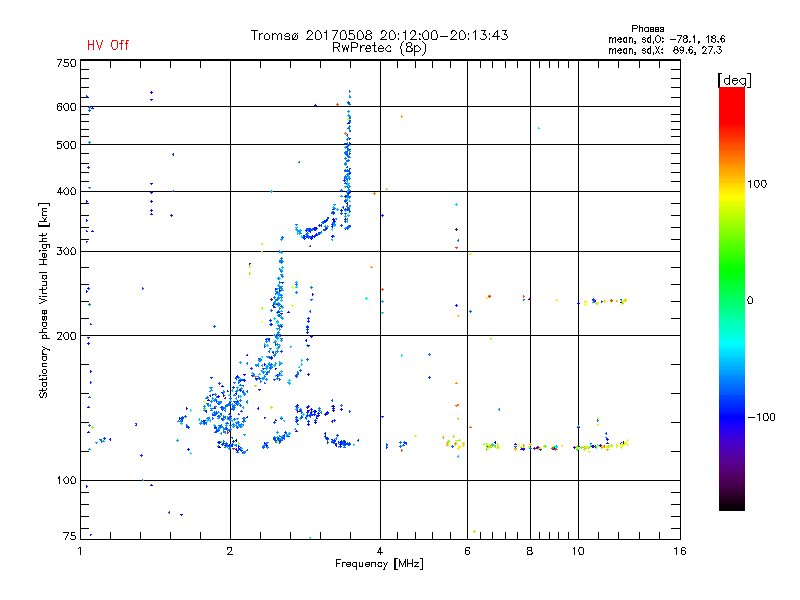Click the title 'Tromsø 20170508 20:12:00-20:13:43'
800x600 pixels.
click(379, 35)
